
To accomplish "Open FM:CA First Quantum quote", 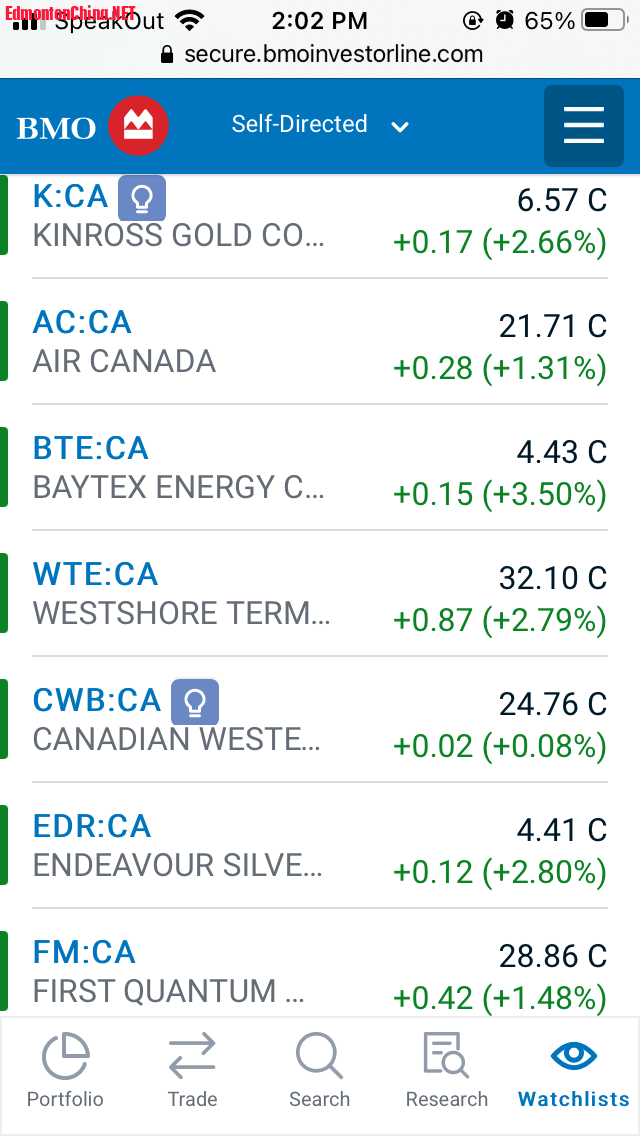I will pyautogui.click(x=84, y=952).
